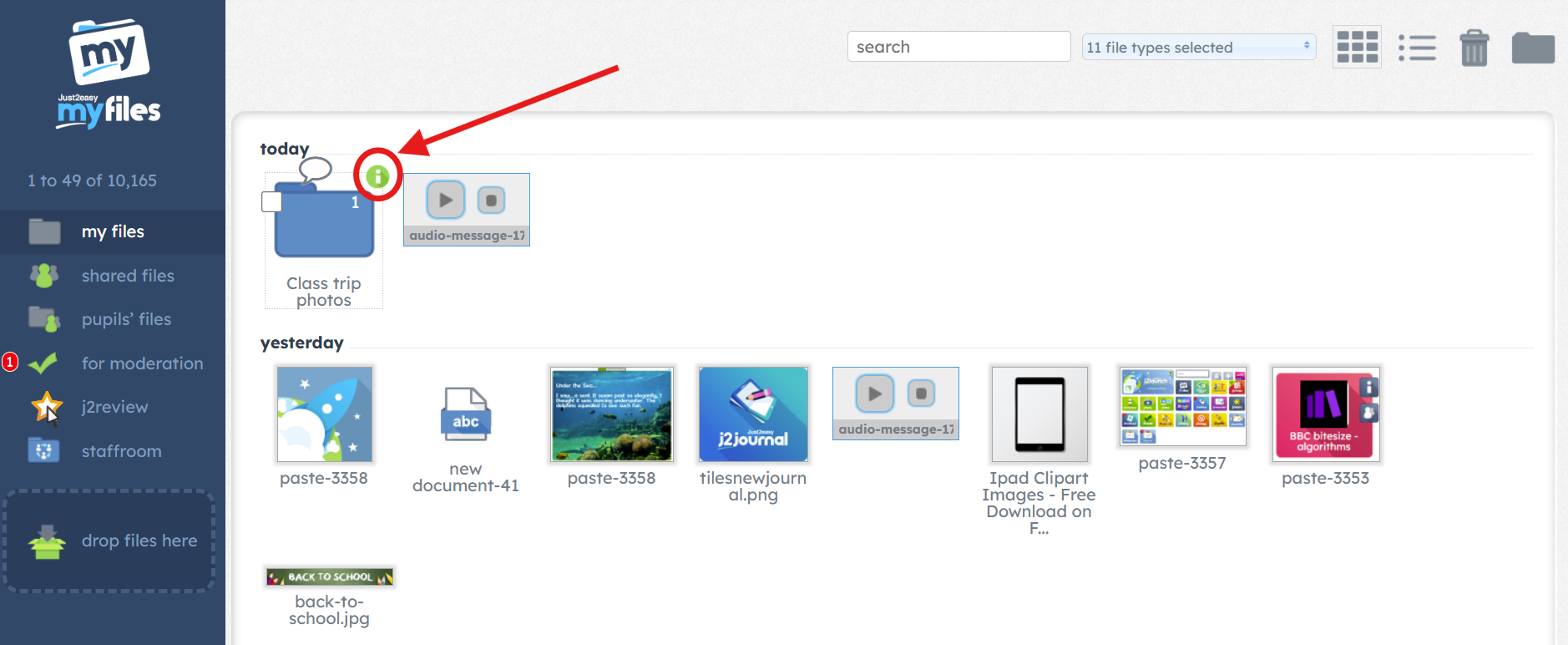Click the 'today' section heading
This screenshot has width=1568, height=645.
(x=285, y=149)
